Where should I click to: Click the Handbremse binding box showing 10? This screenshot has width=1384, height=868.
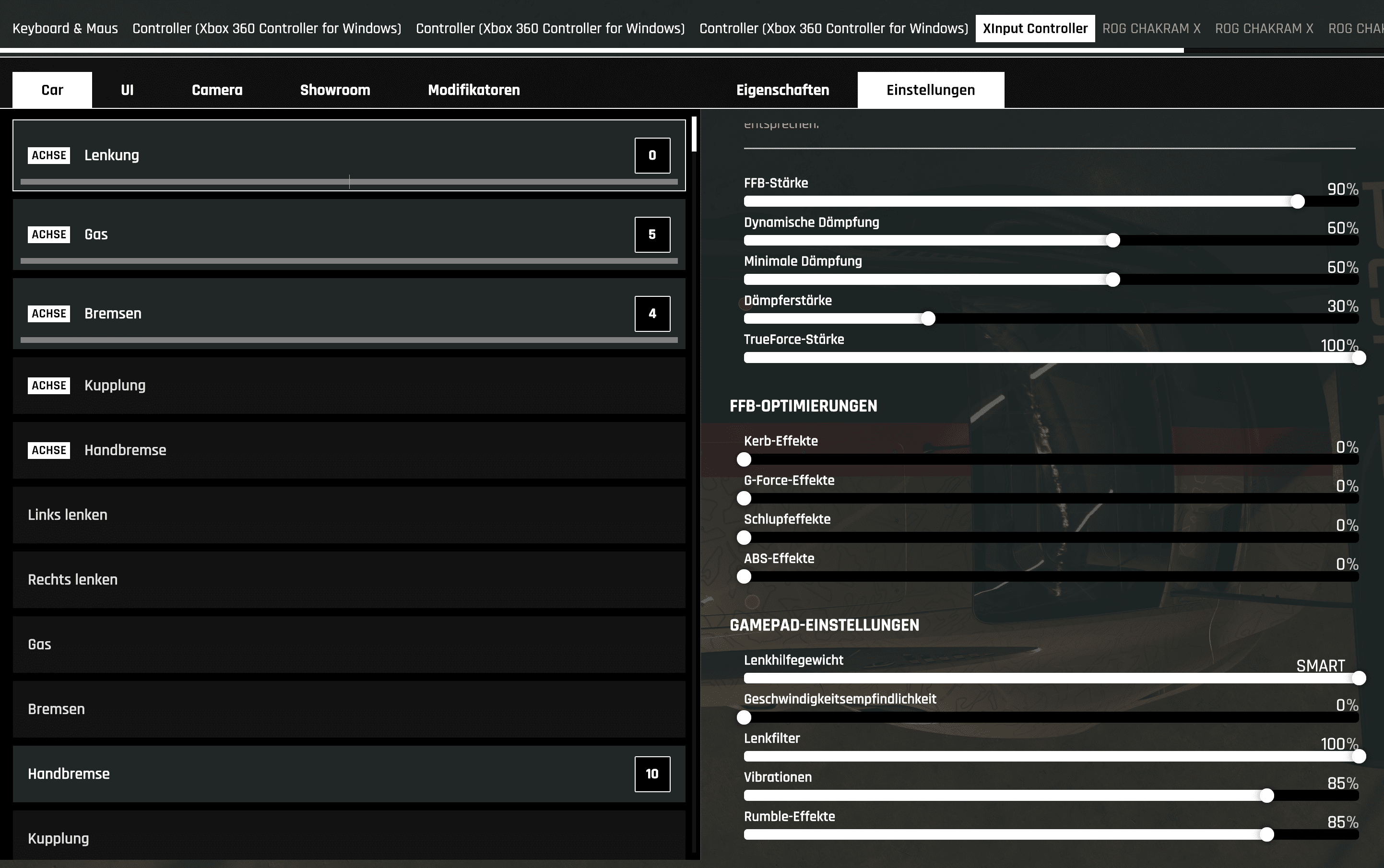tap(652, 774)
